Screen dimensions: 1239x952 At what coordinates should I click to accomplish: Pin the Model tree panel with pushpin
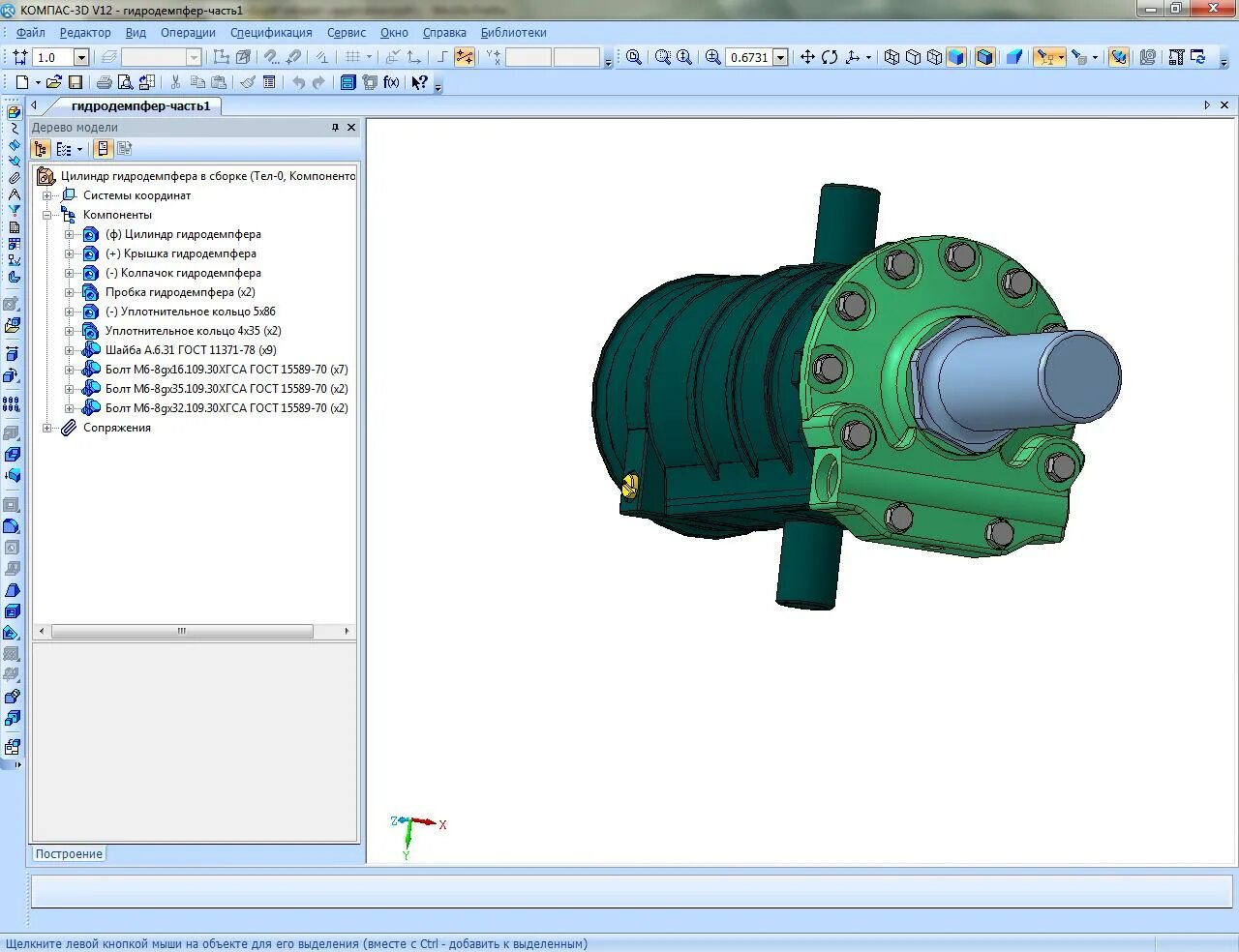coord(336,128)
